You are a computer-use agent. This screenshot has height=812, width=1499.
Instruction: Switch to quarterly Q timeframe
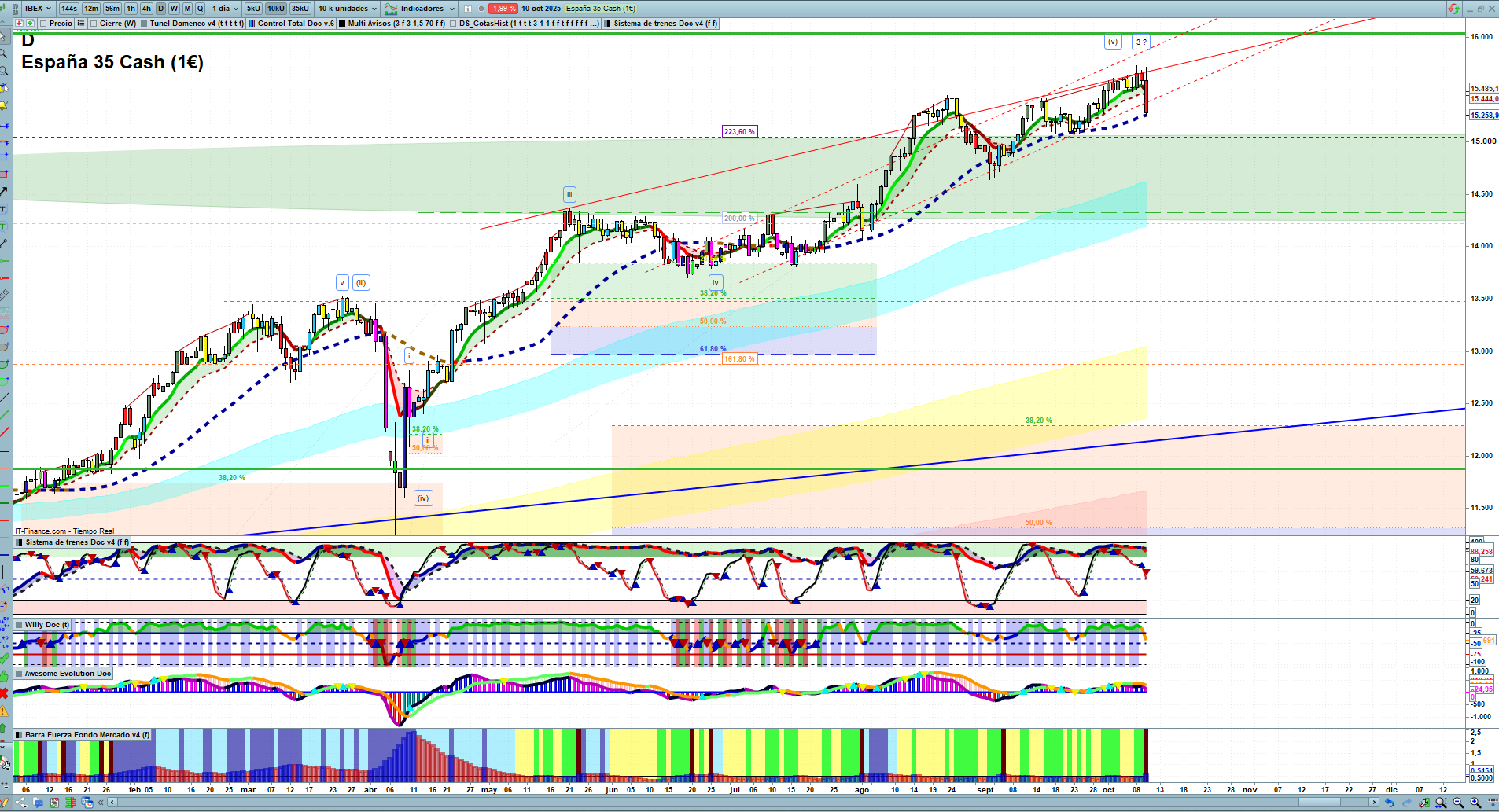(x=200, y=9)
